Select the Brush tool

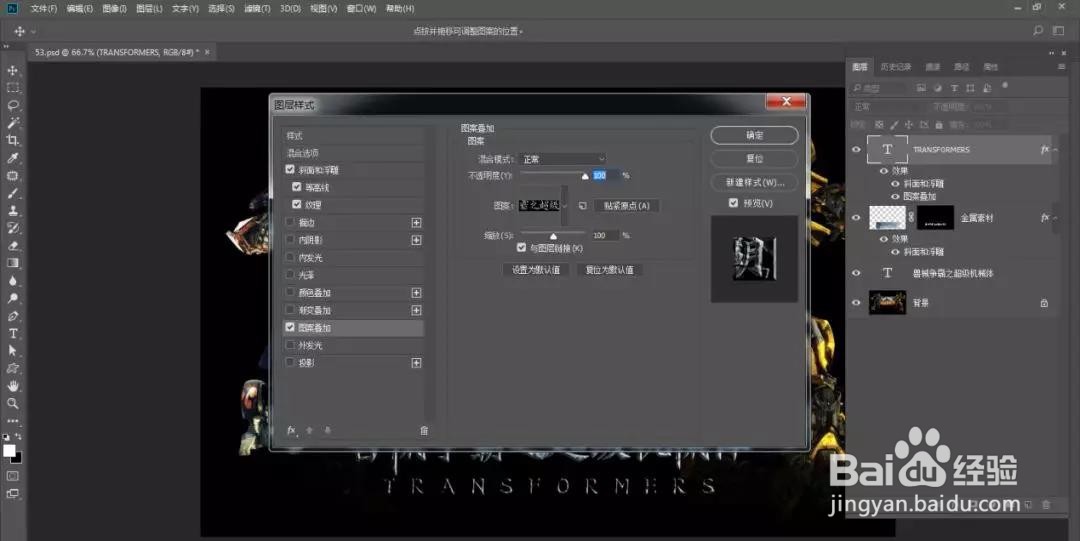(12, 194)
